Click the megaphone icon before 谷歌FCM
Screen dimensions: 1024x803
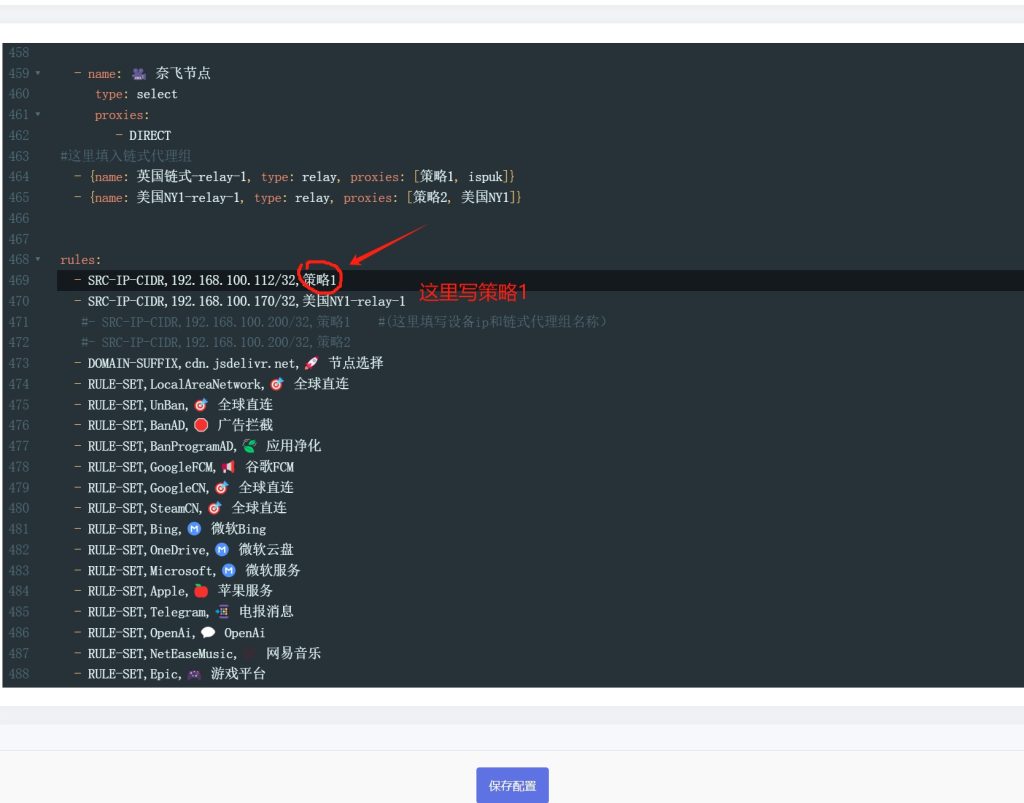228,467
